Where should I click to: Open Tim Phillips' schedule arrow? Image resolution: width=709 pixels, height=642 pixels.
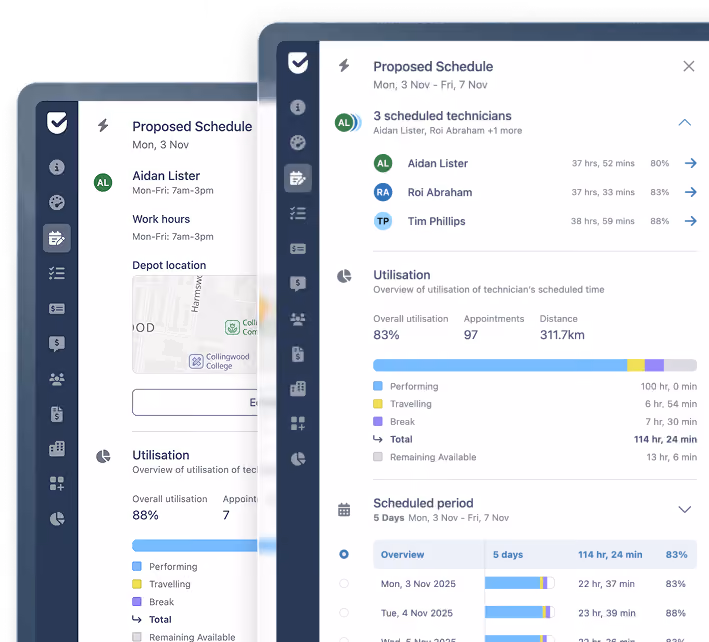690,221
